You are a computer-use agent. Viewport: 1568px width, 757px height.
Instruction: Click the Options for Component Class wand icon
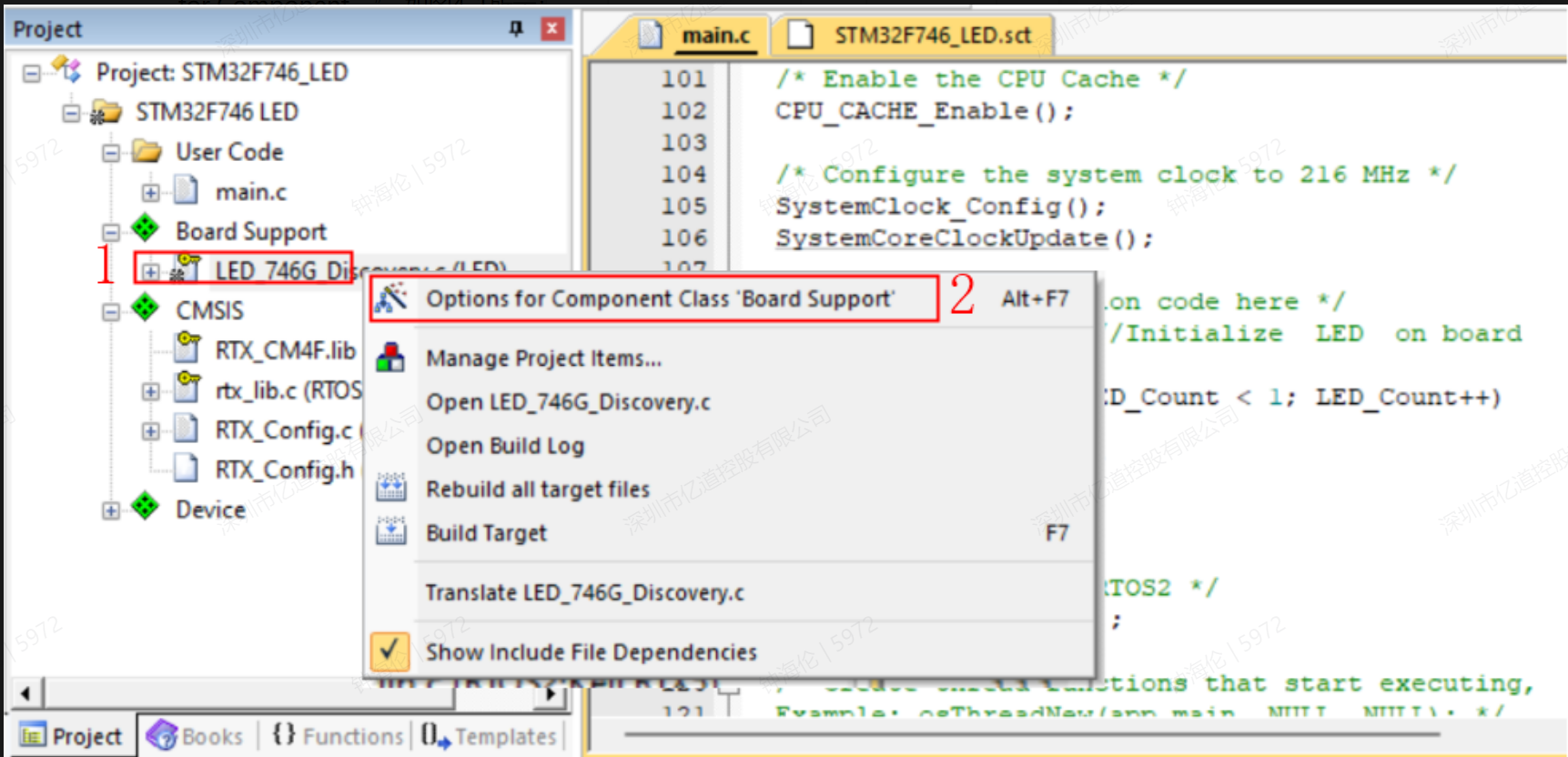392,298
